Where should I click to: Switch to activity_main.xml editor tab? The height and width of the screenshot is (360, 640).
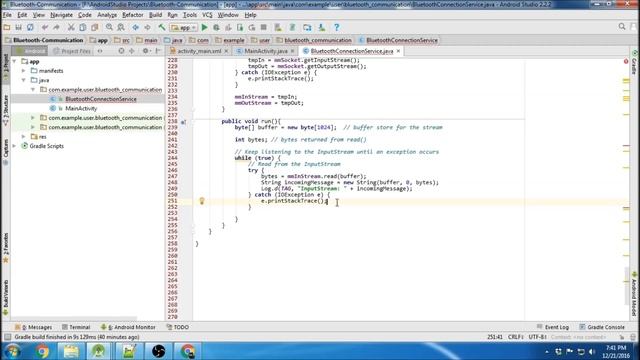(199, 51)
